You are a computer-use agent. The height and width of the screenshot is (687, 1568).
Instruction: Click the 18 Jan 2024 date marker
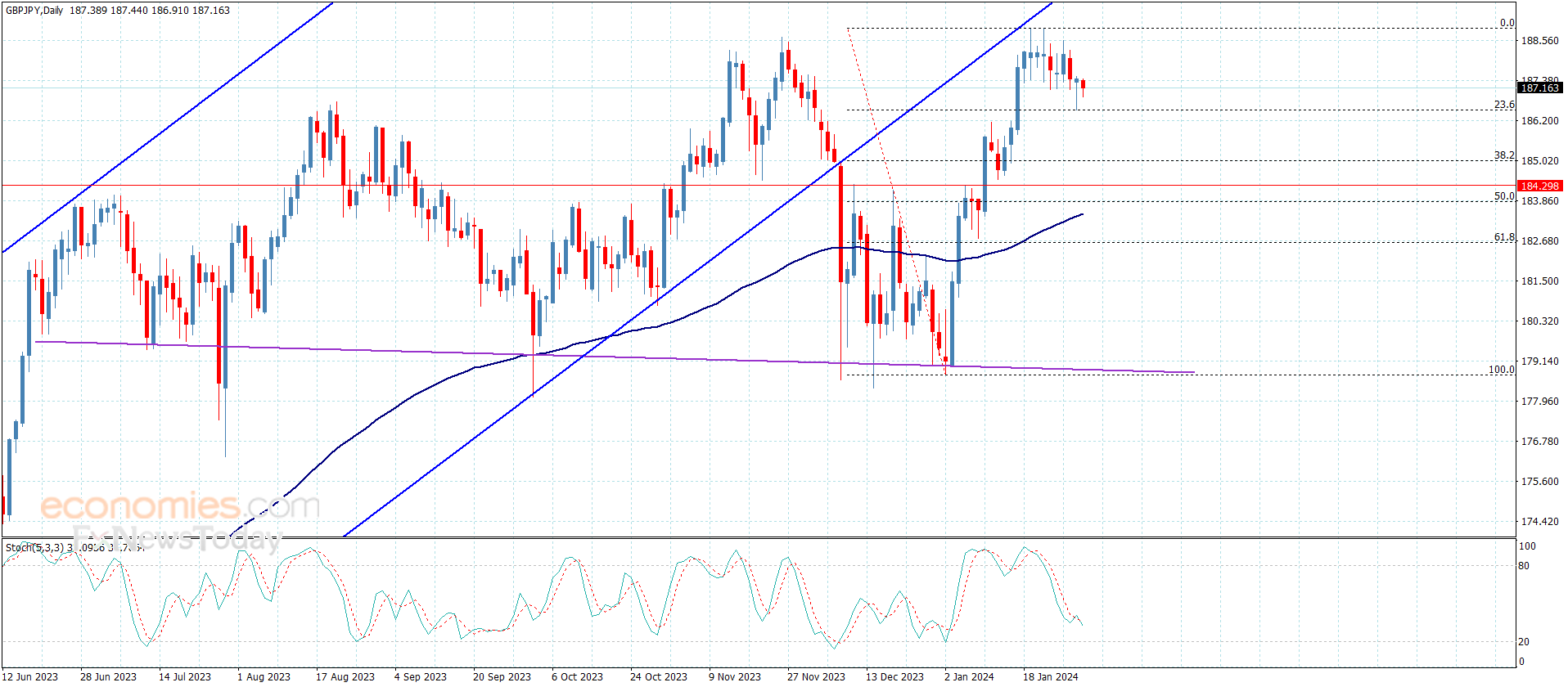click(x=1050, y=676)
